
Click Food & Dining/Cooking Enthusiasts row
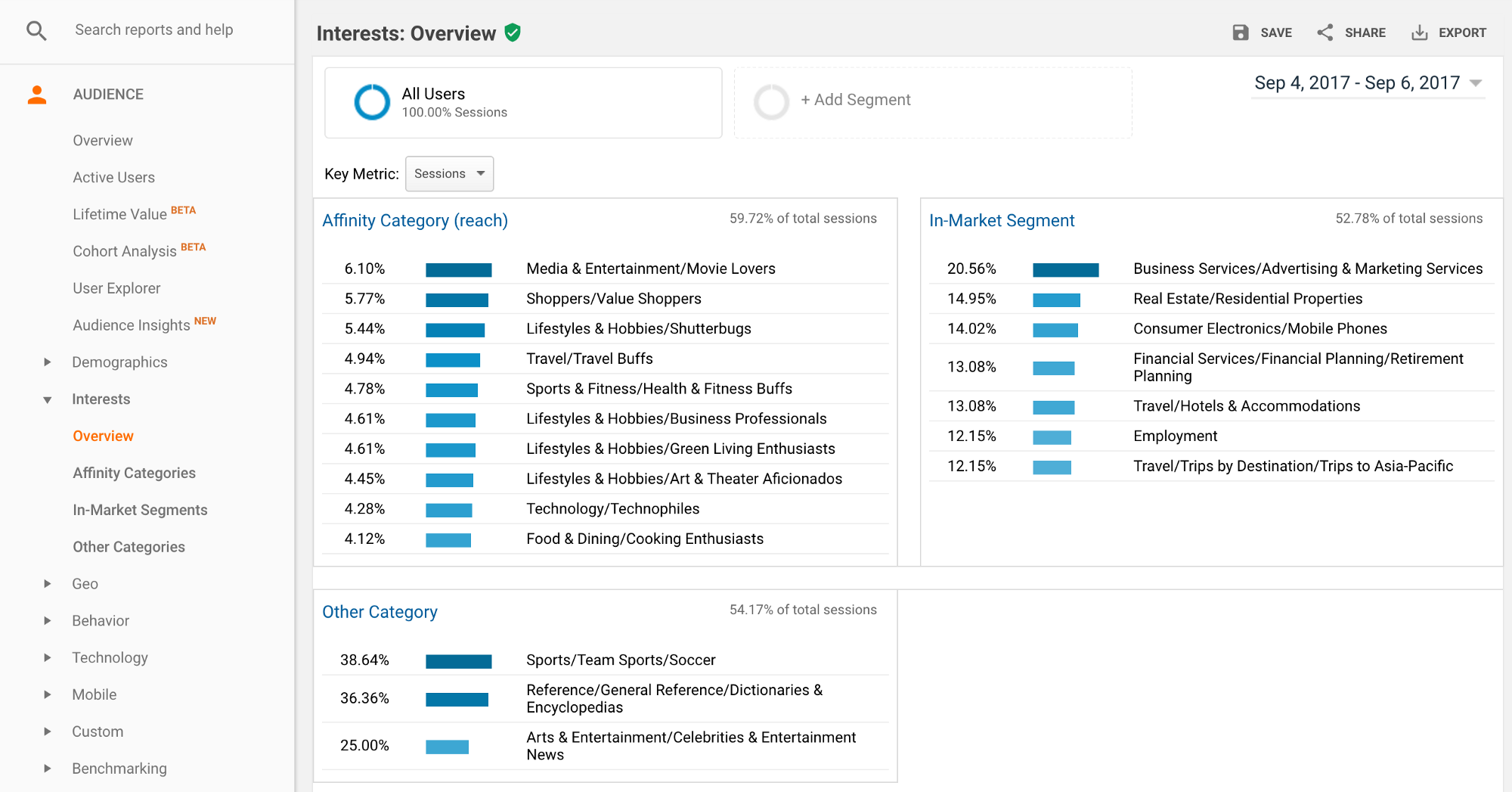tap(605, 539)
